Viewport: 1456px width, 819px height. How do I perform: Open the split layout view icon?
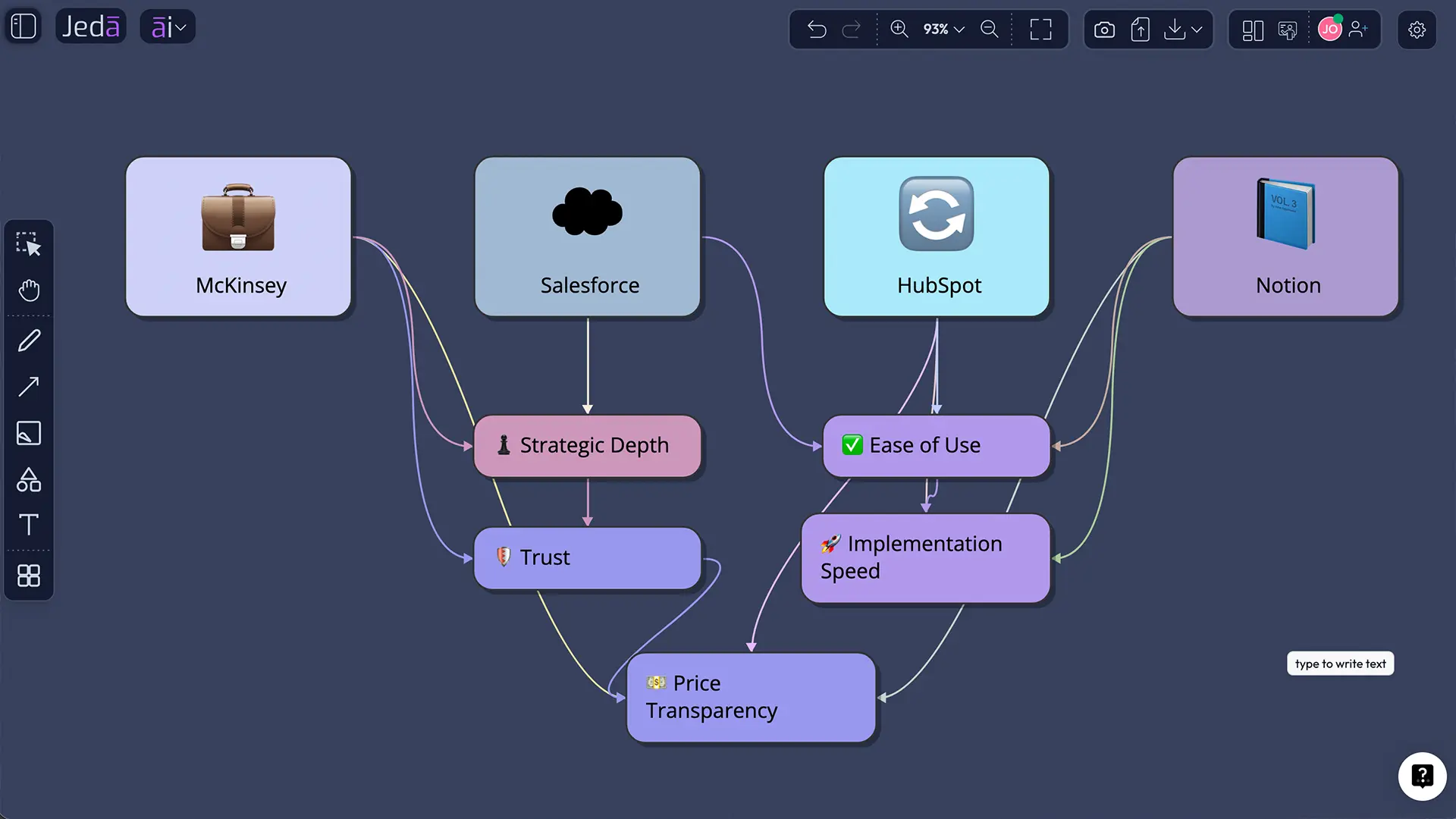(1253, 30)
